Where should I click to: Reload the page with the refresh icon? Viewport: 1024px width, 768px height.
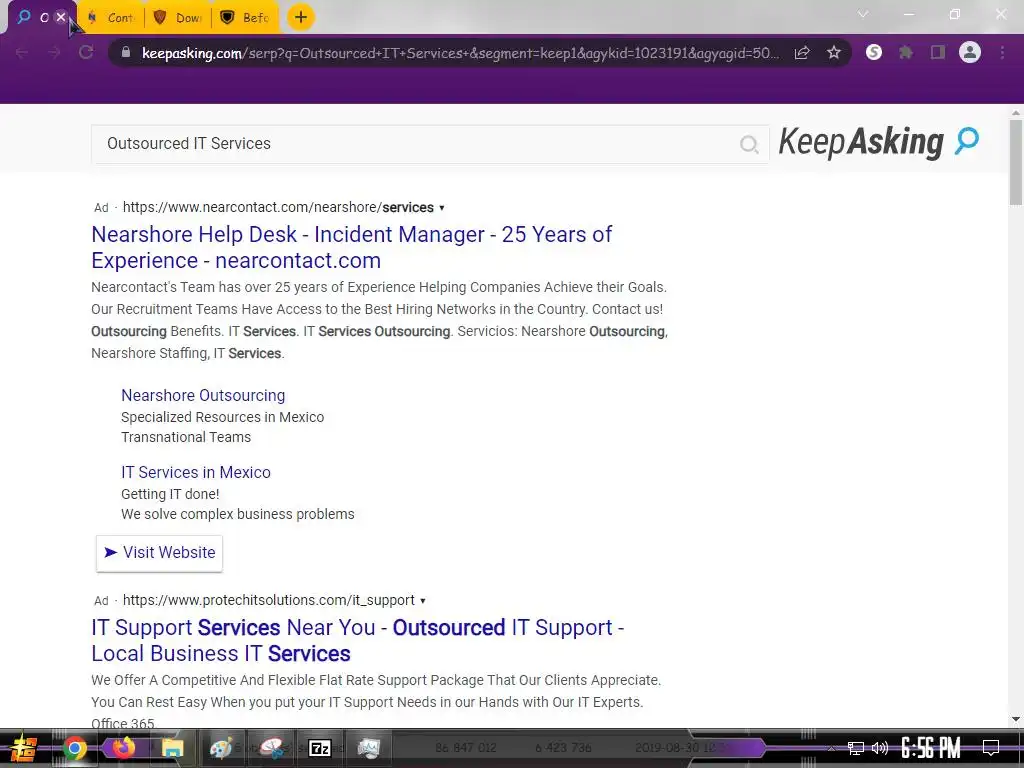click(x=86, y=53)
